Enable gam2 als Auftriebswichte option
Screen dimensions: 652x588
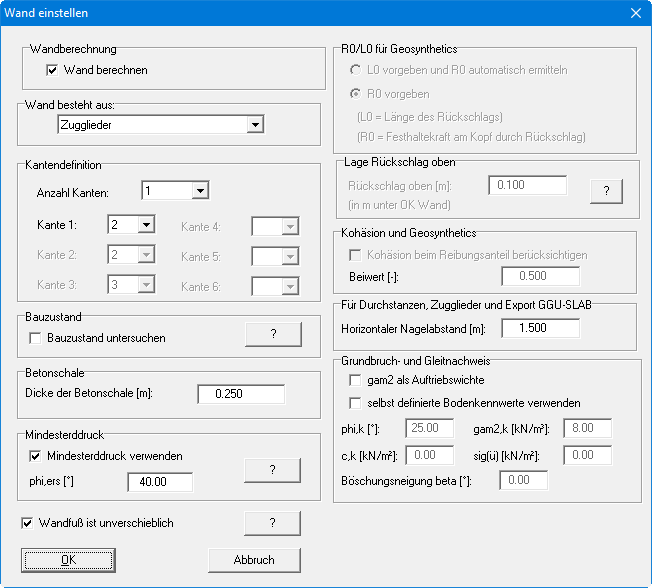355,381
